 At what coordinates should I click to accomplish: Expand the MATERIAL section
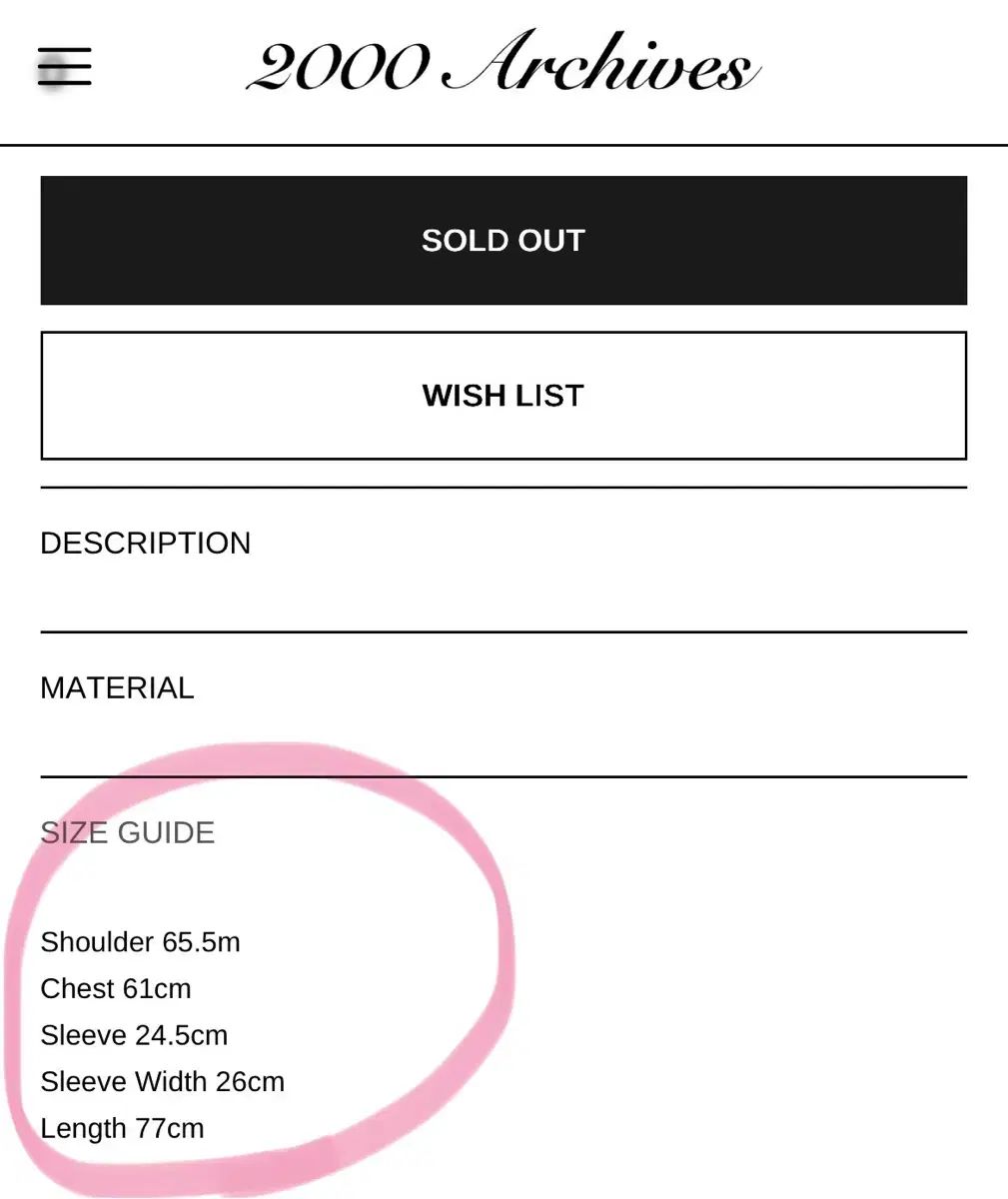[118, 688]
